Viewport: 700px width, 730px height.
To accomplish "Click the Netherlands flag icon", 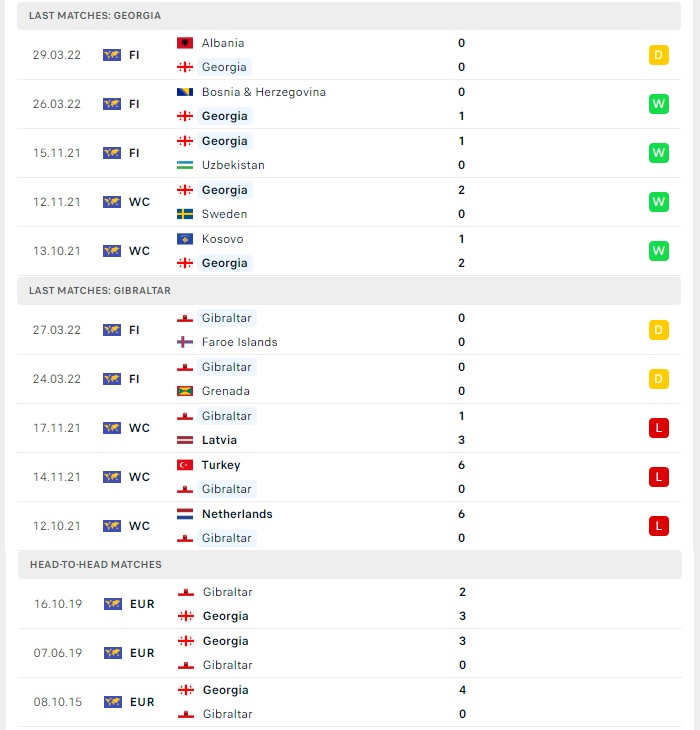I will [185, 514].
